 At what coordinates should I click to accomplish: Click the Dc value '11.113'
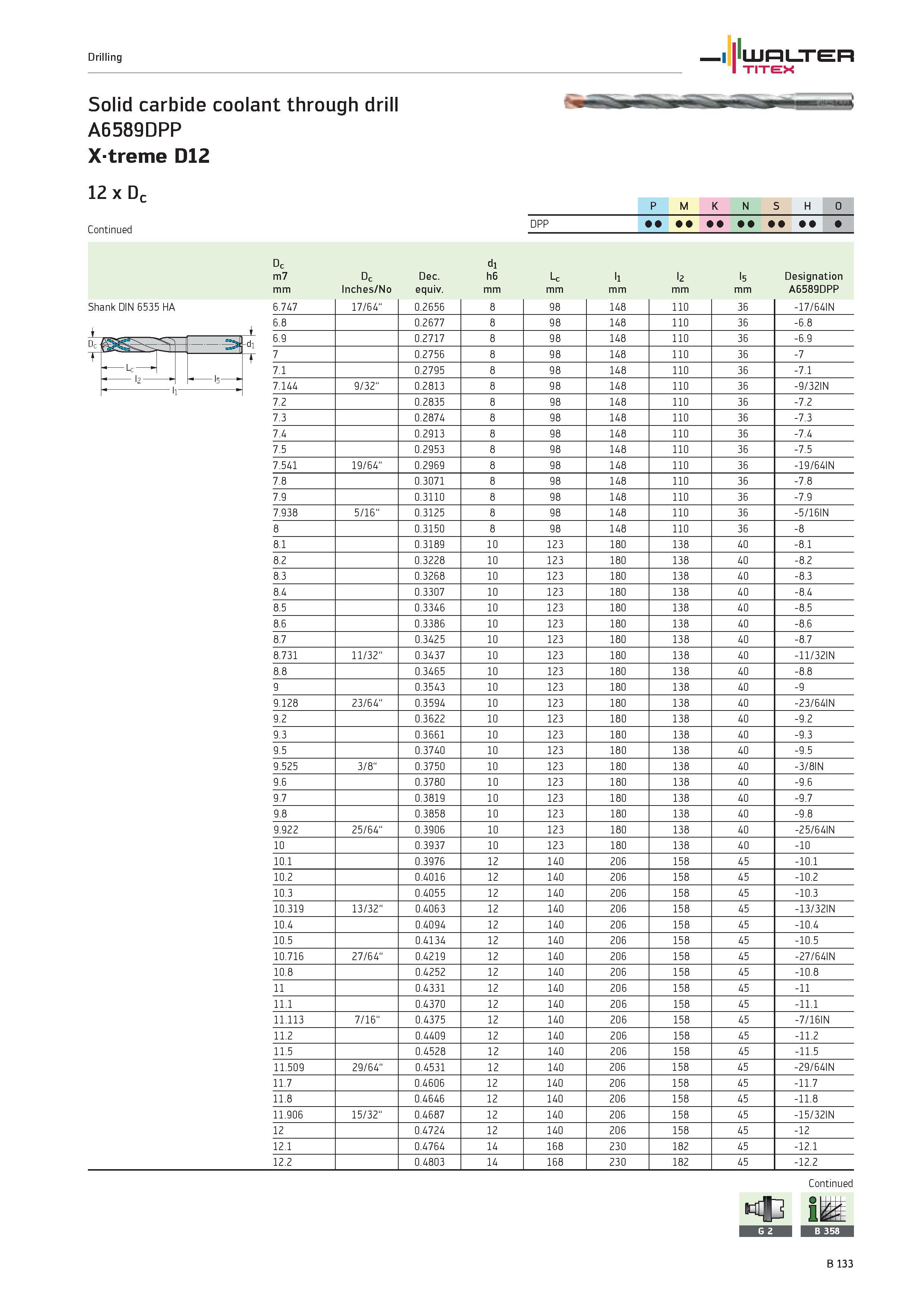288,1020
